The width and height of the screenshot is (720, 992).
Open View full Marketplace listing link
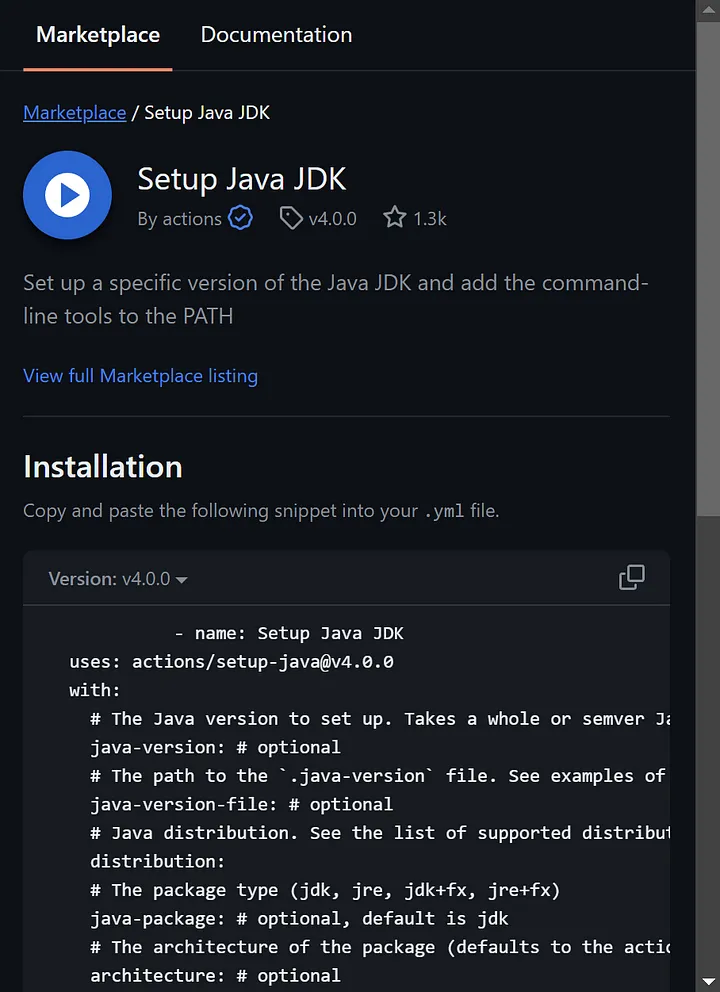140,376
